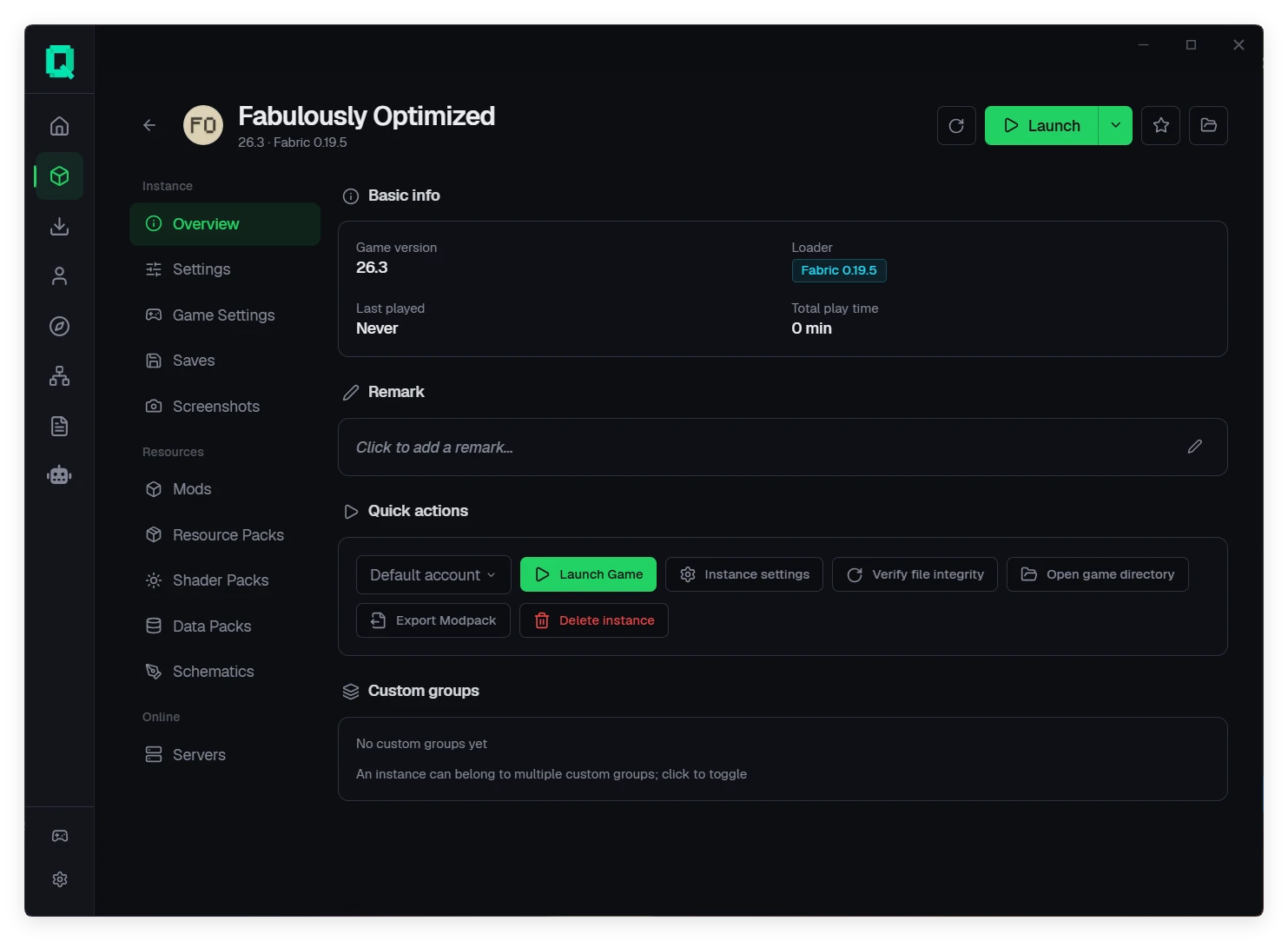Open the compass Discover icon in the sidebar
The image size is (1288, 941).
point(59,326)
